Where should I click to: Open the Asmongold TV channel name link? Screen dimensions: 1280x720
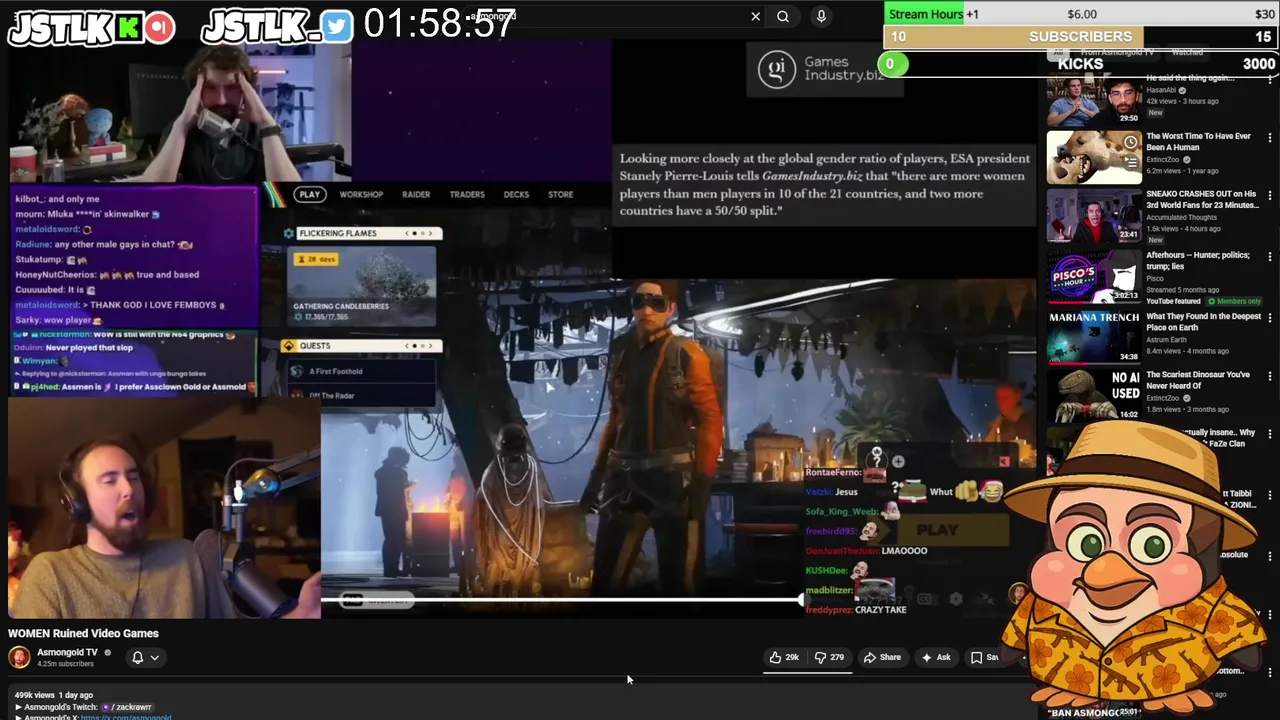point(67,652)
